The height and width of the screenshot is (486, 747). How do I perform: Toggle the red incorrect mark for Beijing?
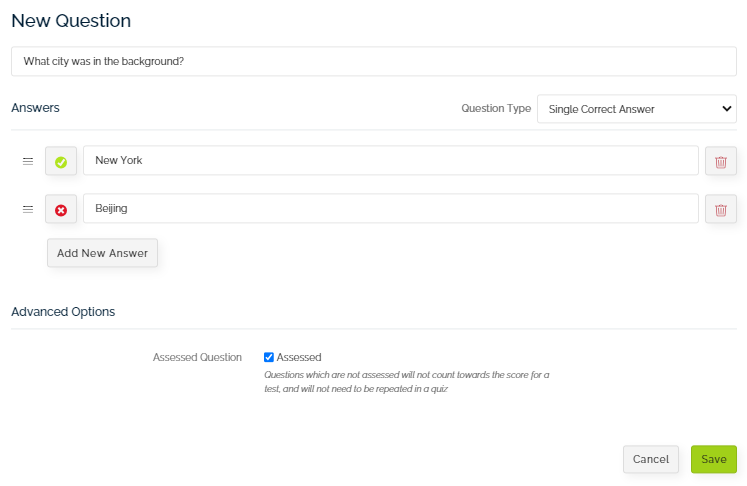61,209
